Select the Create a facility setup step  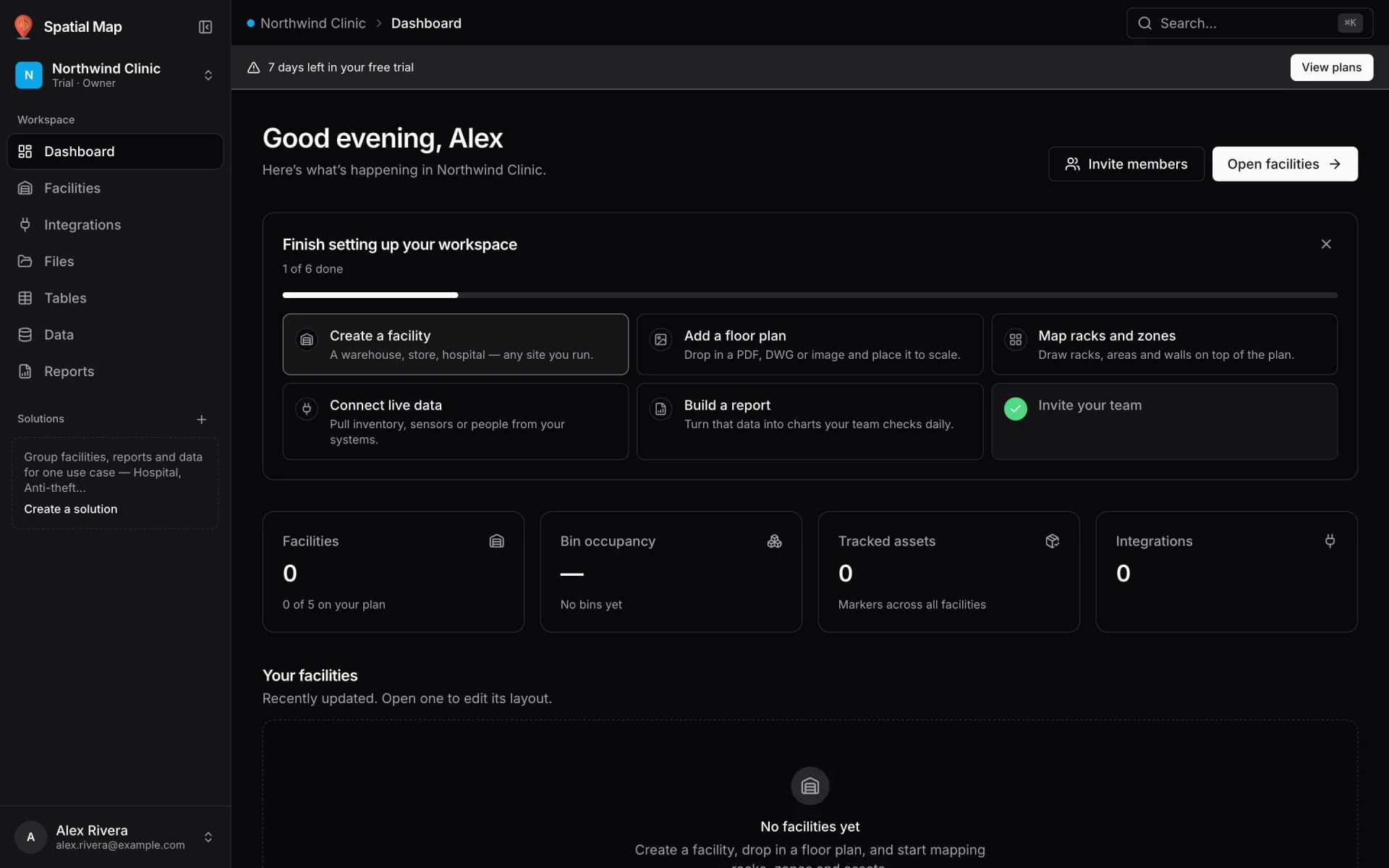click(455, 344)
